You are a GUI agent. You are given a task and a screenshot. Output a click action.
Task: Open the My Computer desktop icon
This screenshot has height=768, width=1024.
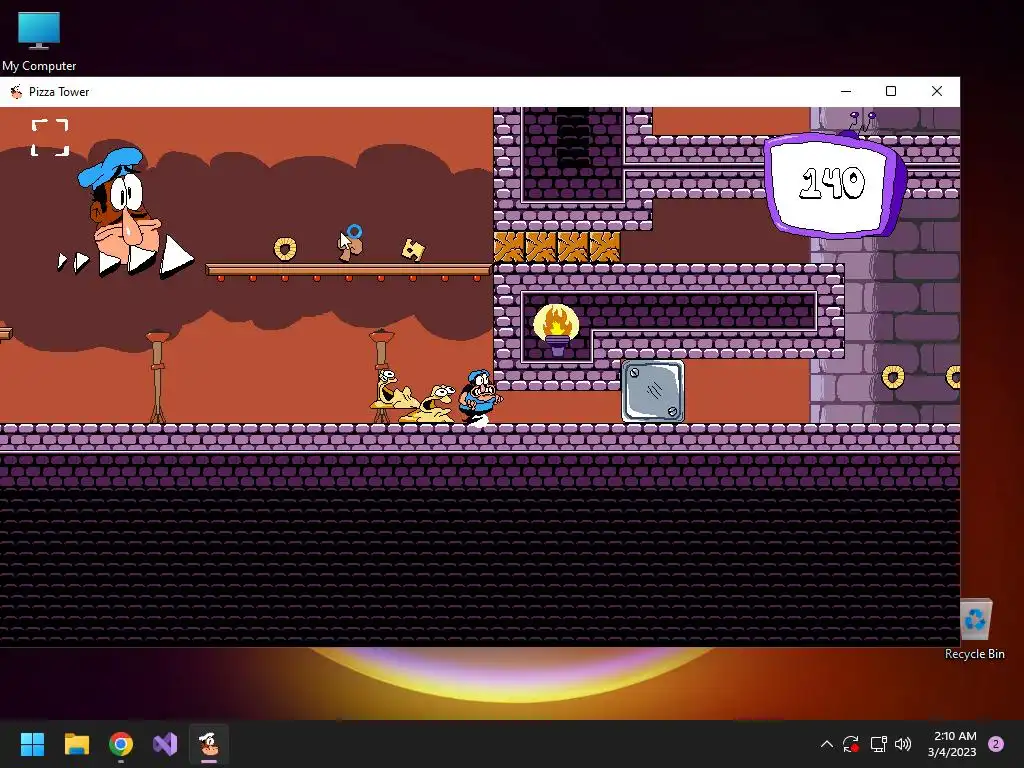point(39,41)
